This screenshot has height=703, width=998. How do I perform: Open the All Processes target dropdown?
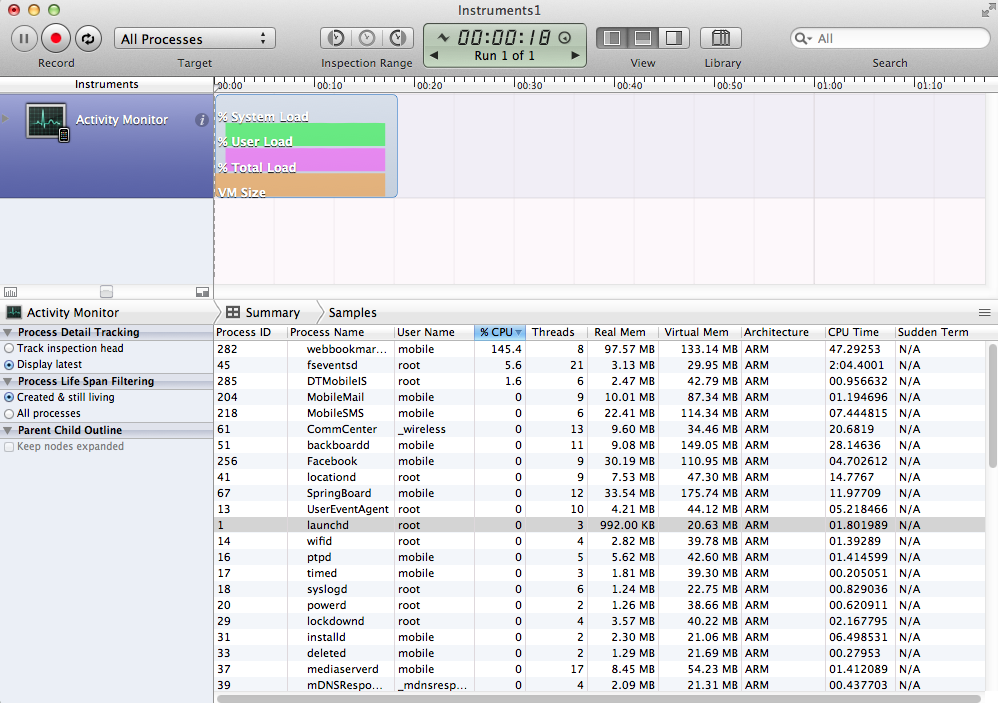click(x=194, y=39)
